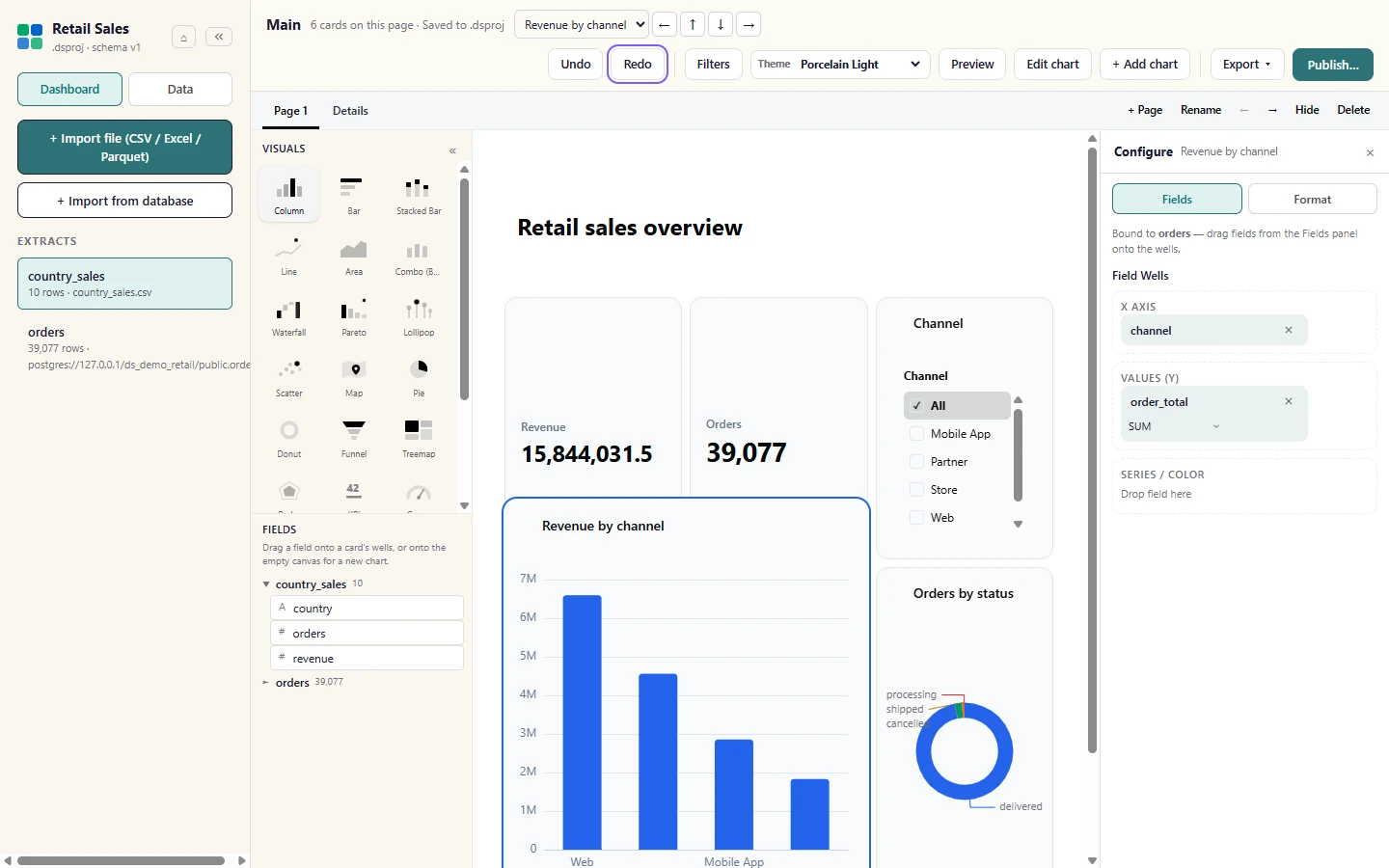Image resolution: width=1389 pixels, height=868 pixels.
Task: Choose the Donut chart visual
Action: [288, 437]
